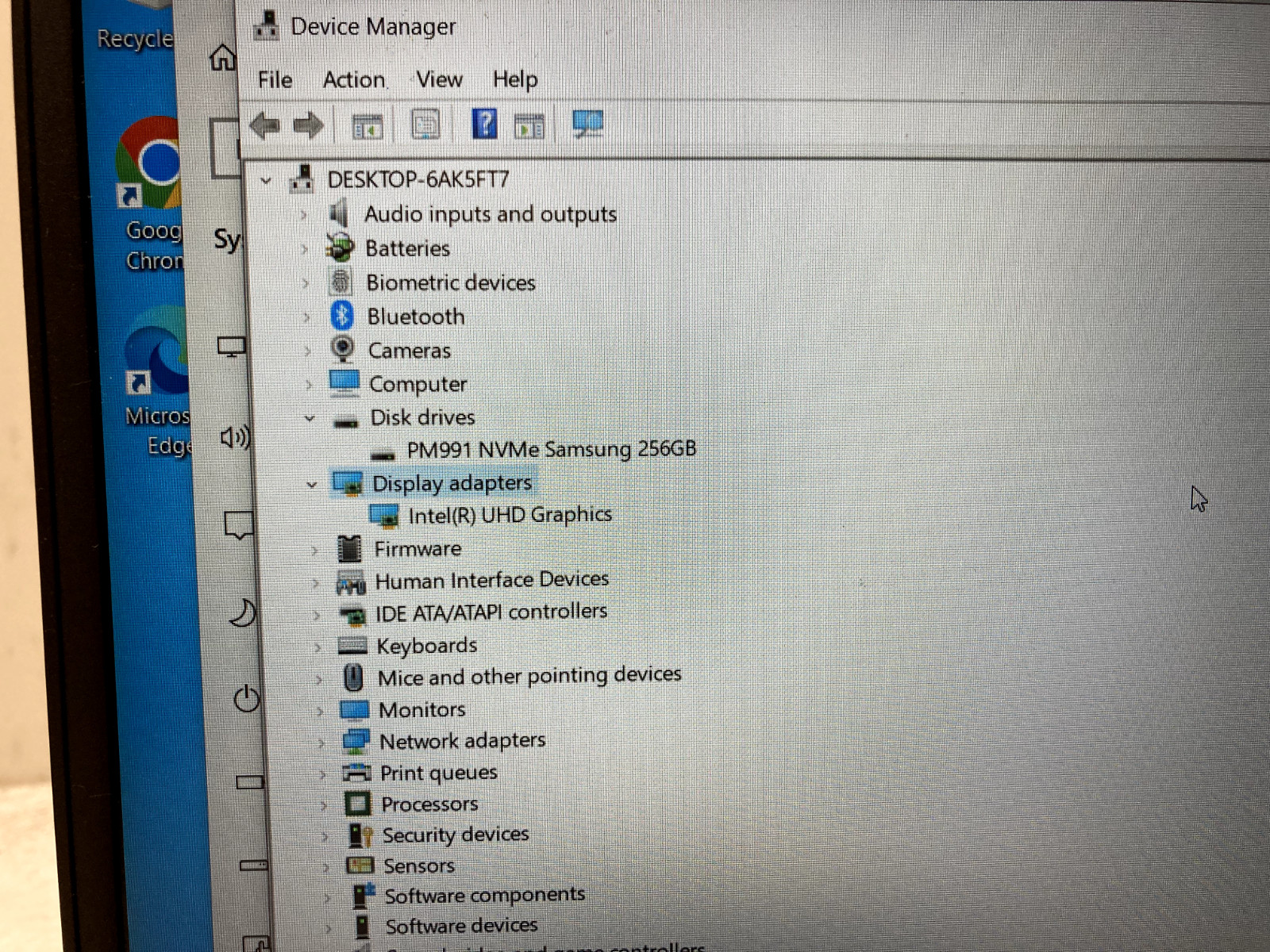Screen dimensions: 1270x952
Task: Click the Sound icon in Settings sidebar
Action: [235, 436]
